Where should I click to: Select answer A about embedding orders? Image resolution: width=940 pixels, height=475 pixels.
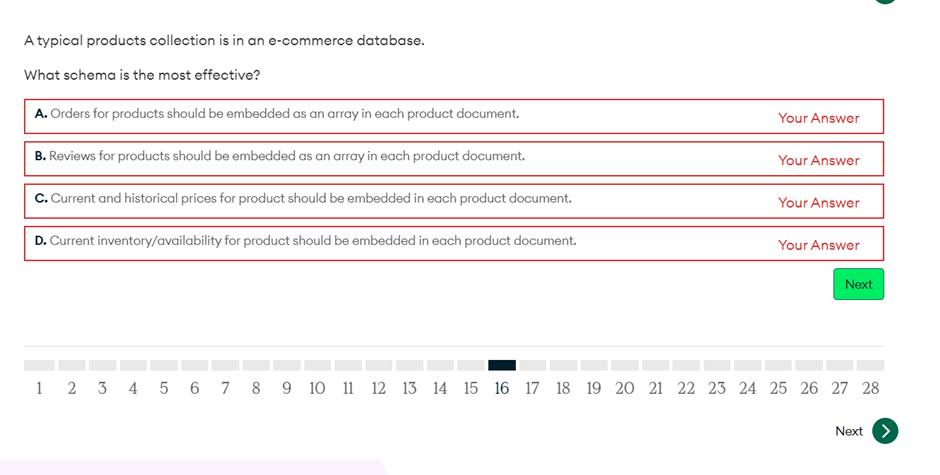pos(453,115)
